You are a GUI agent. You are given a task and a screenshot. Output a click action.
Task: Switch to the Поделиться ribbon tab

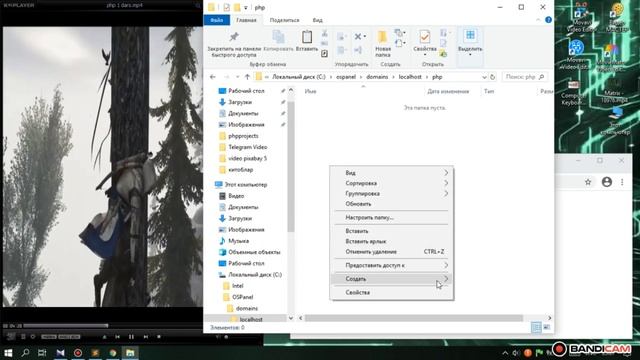(284, 20)
